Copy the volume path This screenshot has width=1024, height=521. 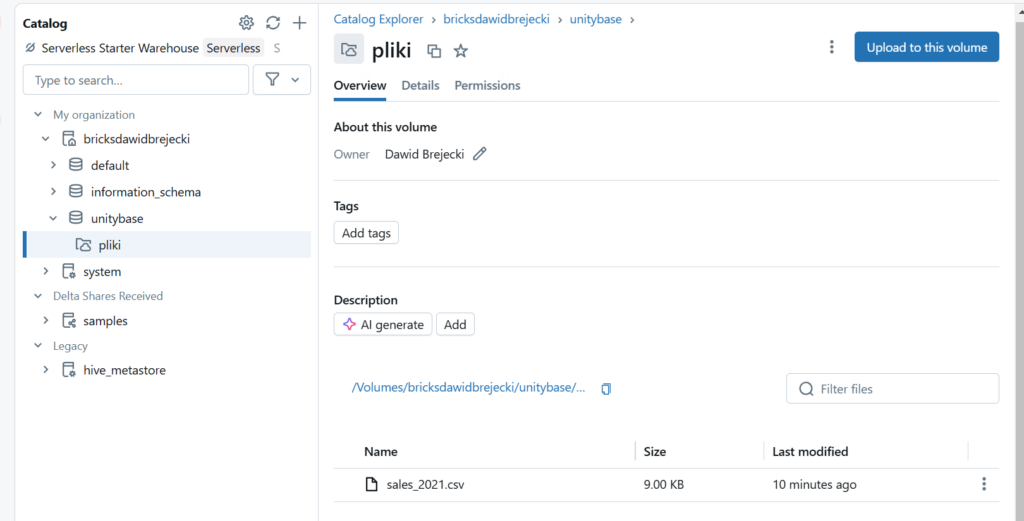coord(606,389)
